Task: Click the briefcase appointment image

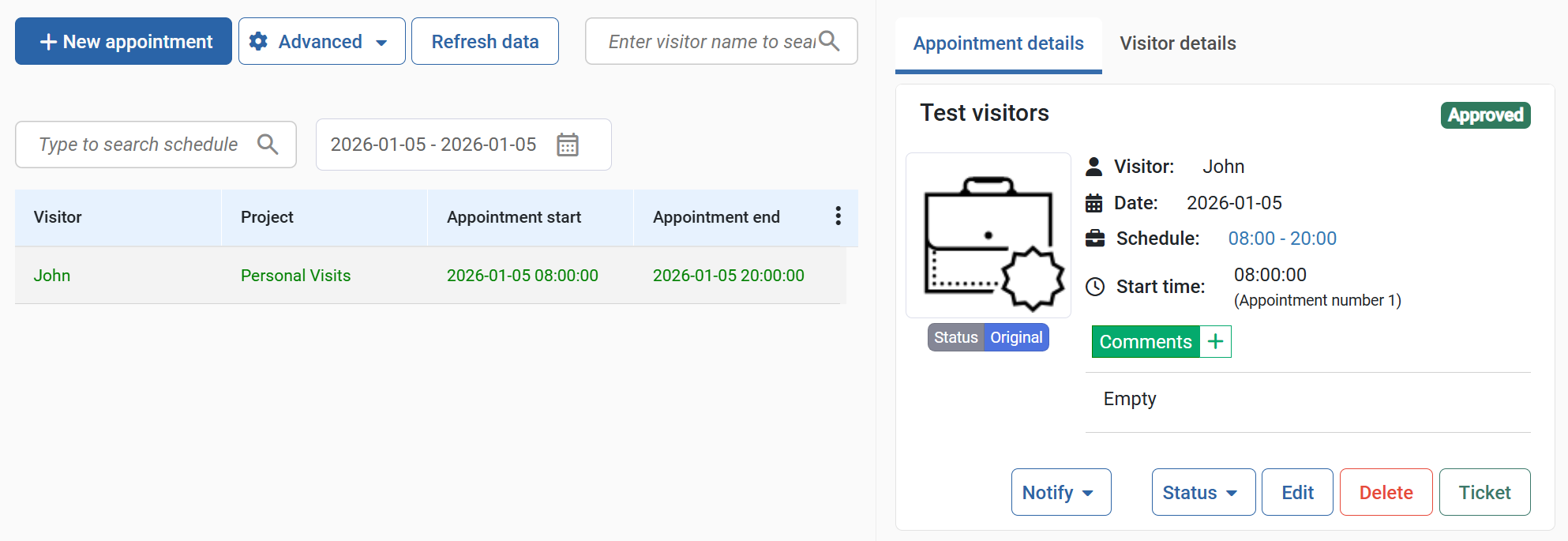Action: point(988,235)
